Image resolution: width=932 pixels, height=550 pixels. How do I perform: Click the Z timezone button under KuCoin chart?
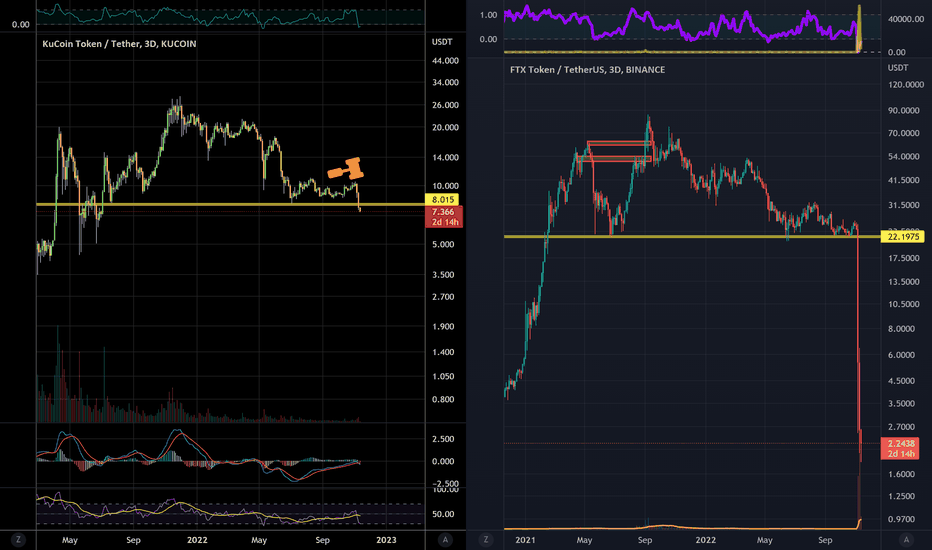pyautogui.click(x=18, y=540)
